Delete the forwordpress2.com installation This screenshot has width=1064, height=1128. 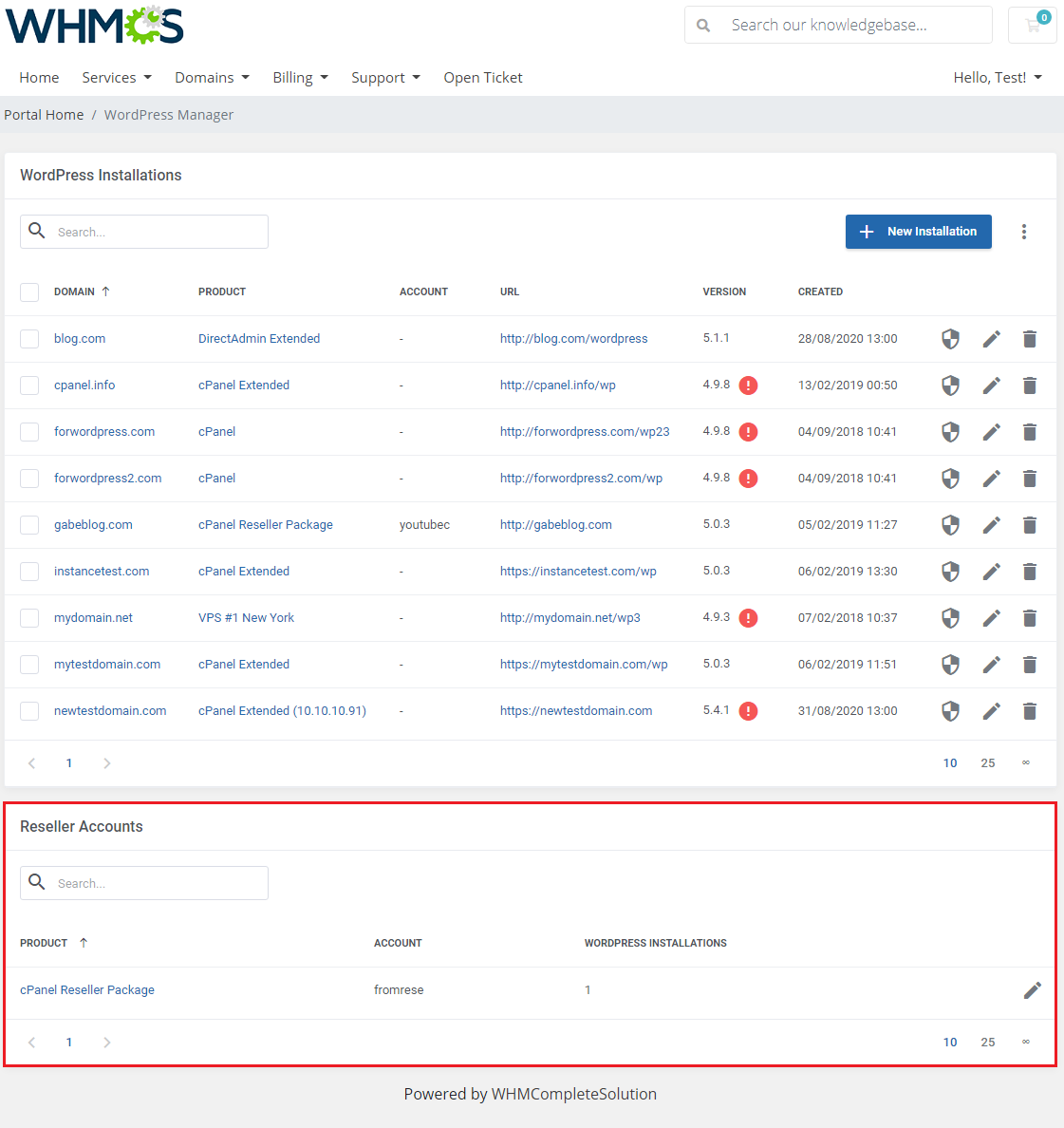(1030, 479)
